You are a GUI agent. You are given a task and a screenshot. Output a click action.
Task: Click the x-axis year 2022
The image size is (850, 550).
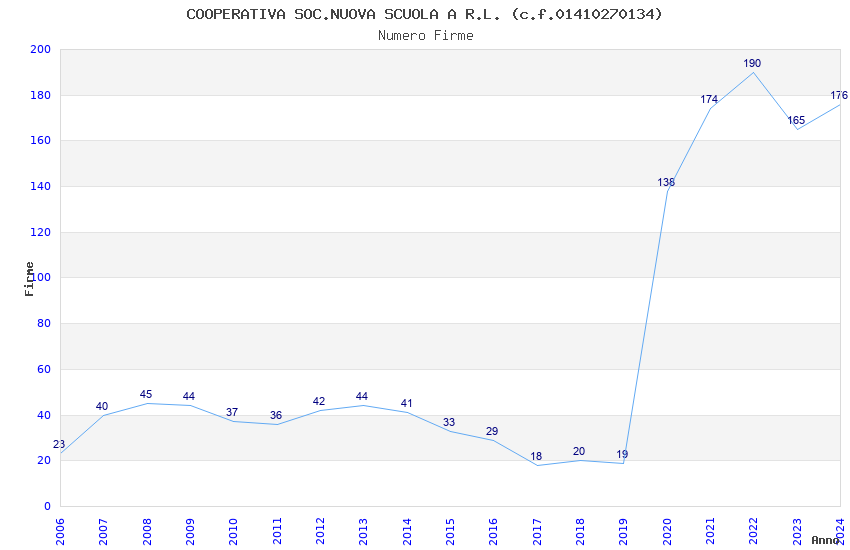(x=754, y=532)
